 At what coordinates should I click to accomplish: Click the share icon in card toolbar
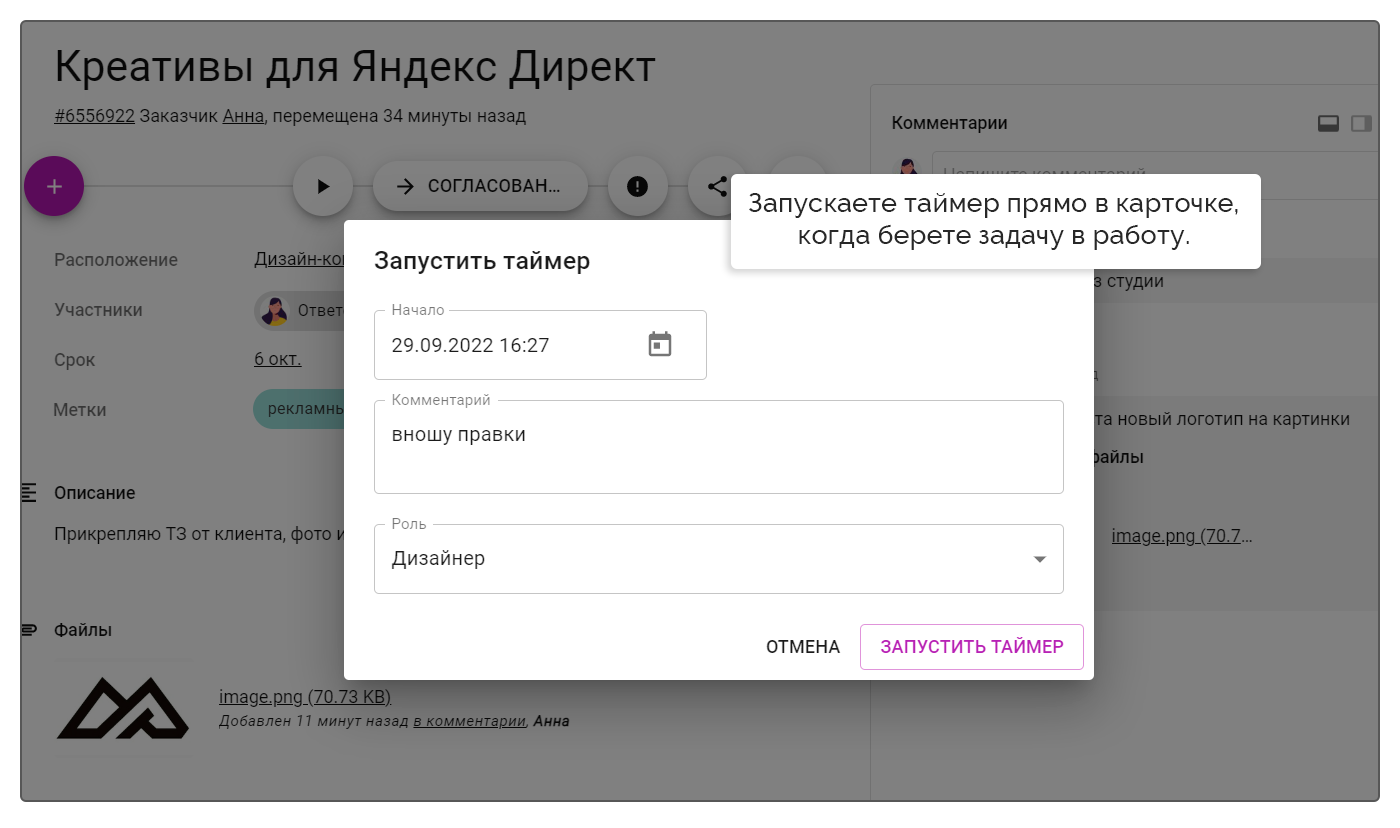pyautogui.click(x=717, y=186)
